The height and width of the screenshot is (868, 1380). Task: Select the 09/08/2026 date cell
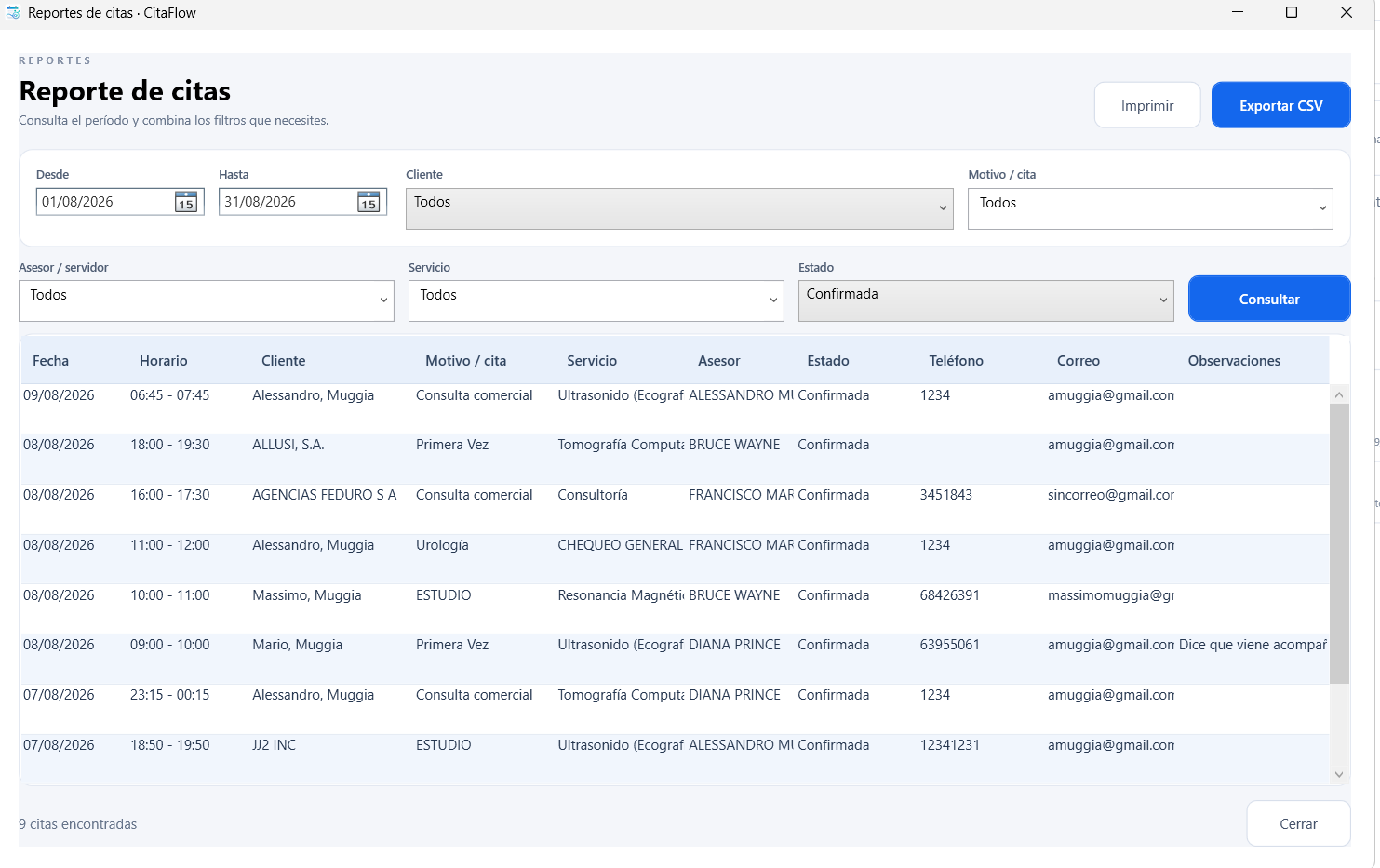(x=59, y=395)
